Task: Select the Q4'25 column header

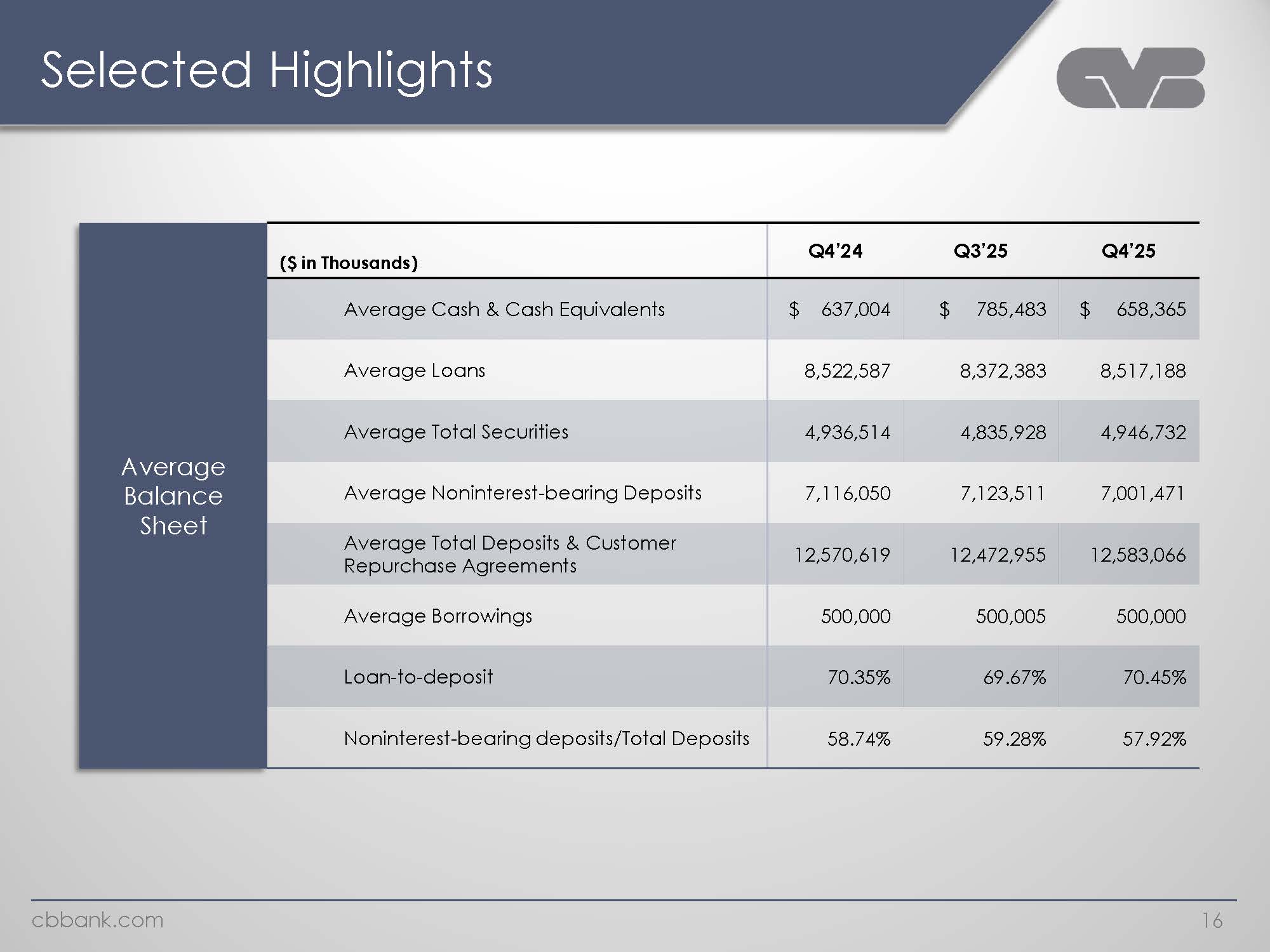Action: (x=1128, y=251)
